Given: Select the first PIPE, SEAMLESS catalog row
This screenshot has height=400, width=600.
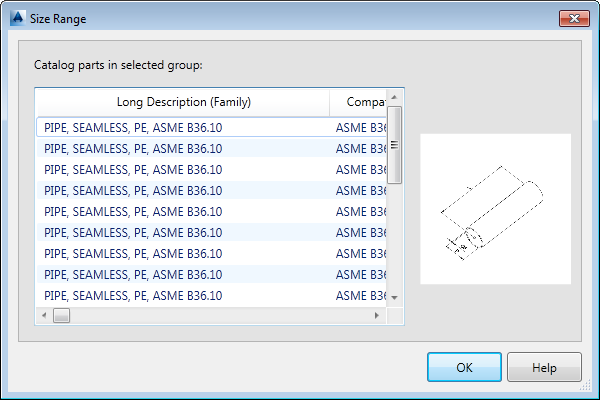Looking at the screenshot, I should click(133, 127).
